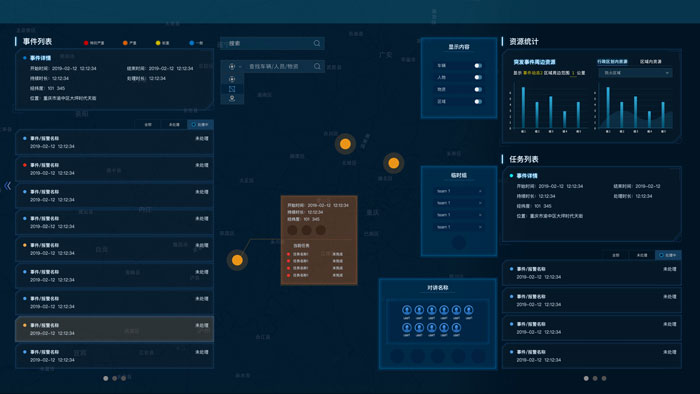The image size is (700, 394).
Task: Toggle the 车辆 display switch
Action: pos(478,66)
